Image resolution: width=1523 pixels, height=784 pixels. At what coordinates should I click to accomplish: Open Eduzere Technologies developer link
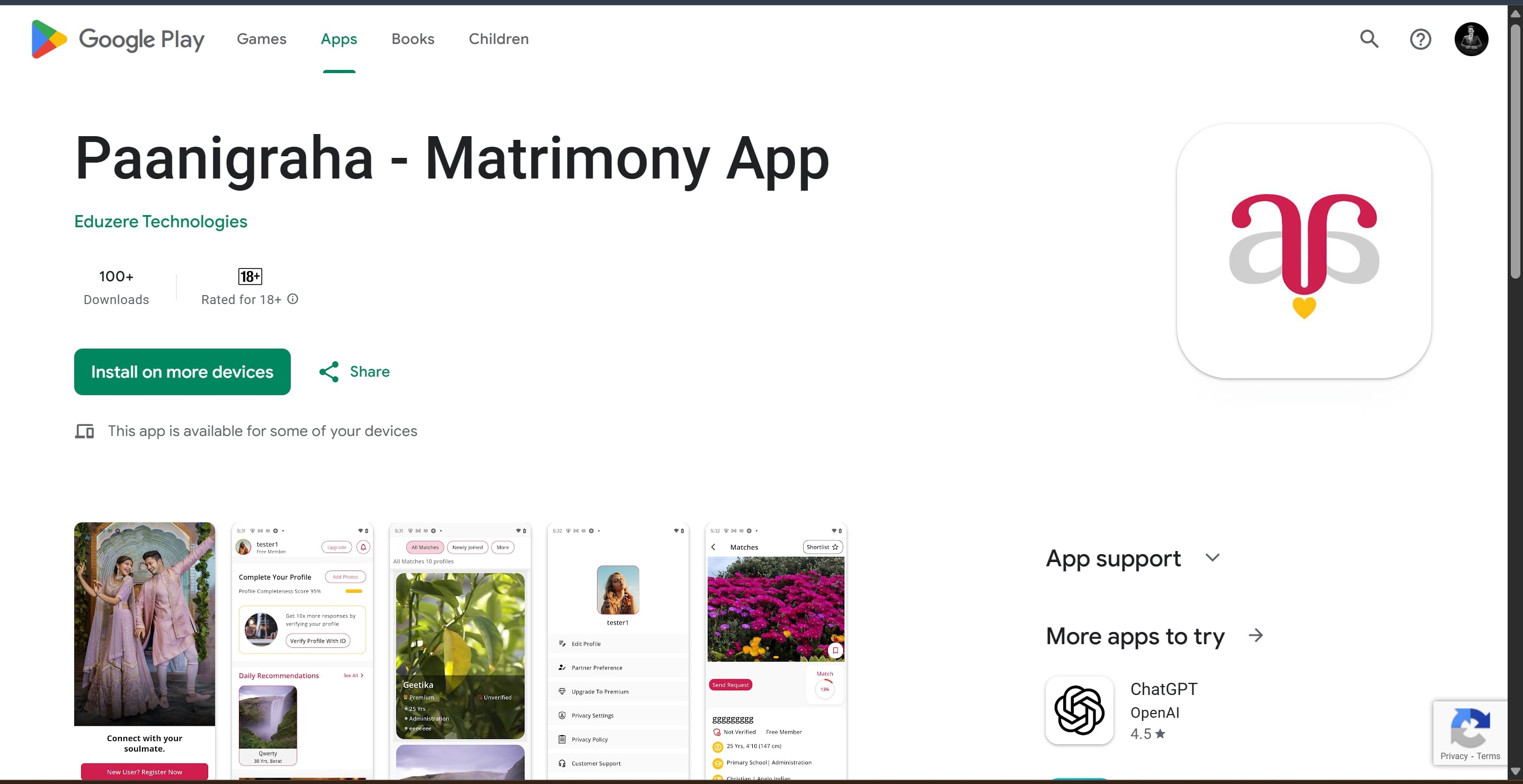[161, 221]
